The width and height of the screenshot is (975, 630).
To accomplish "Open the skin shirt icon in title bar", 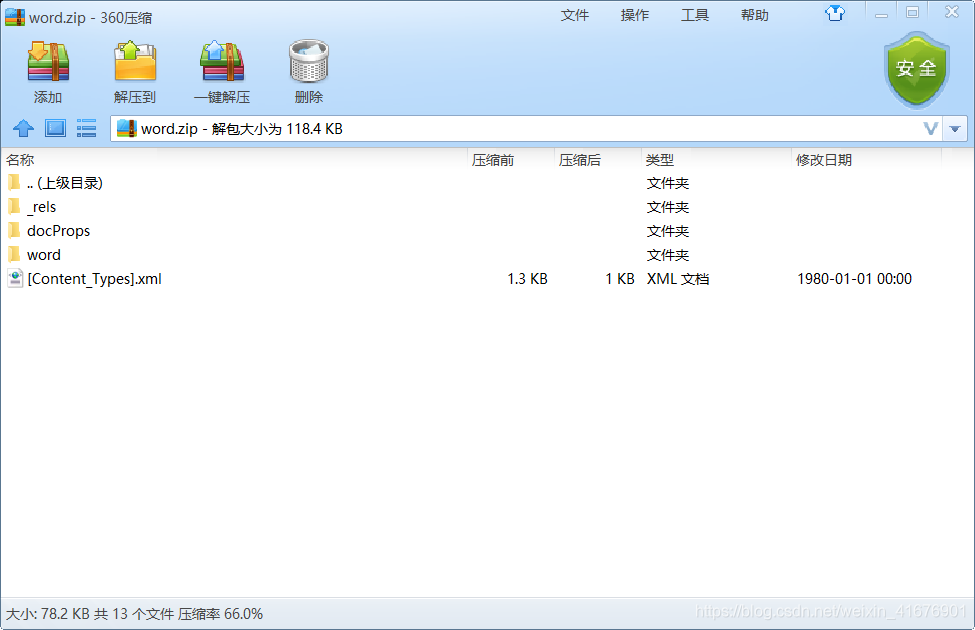I will point(835,13).
